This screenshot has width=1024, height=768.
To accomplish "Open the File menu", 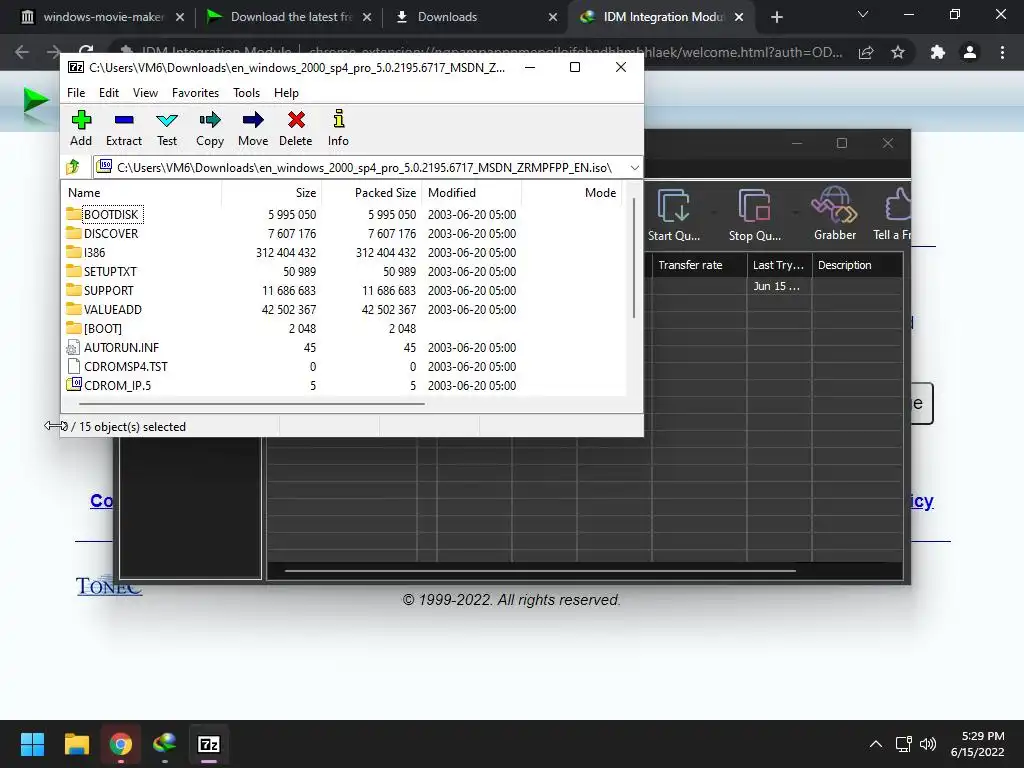I will [x=76, y=93].
